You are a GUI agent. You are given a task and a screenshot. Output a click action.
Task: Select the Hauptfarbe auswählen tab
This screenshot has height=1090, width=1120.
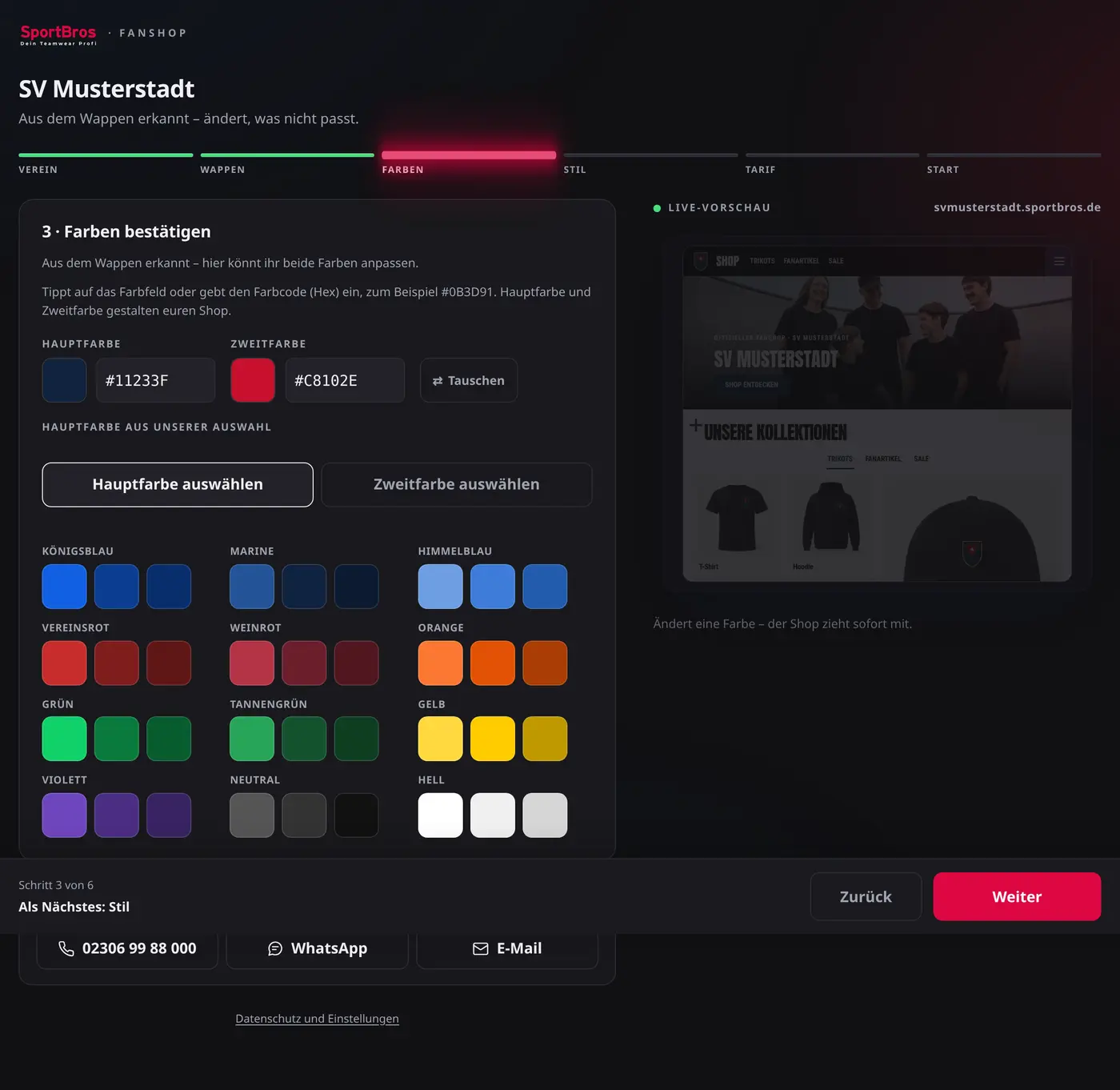pyautogui.click(x=178, y=484)
